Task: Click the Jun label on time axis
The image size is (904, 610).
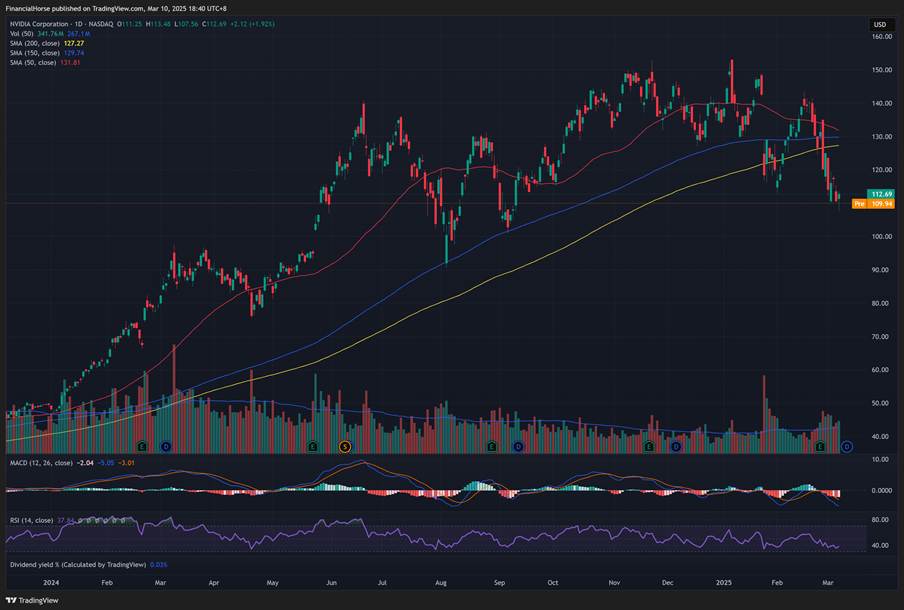Action: click(x=332, y=583)
